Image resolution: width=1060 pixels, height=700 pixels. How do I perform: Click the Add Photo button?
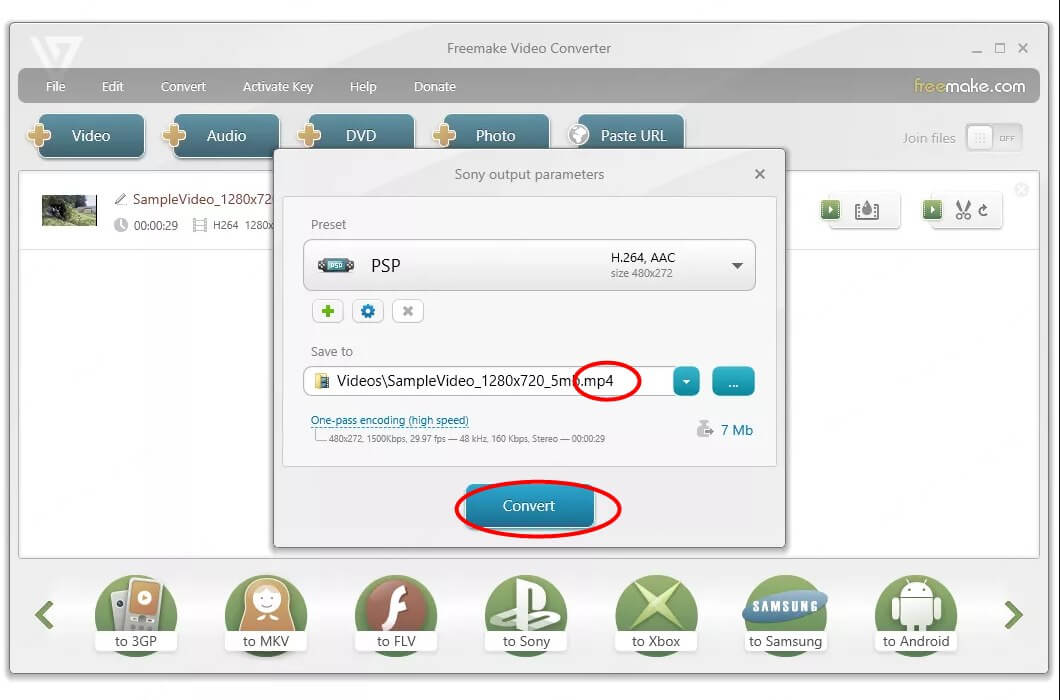tap(493, 134)
